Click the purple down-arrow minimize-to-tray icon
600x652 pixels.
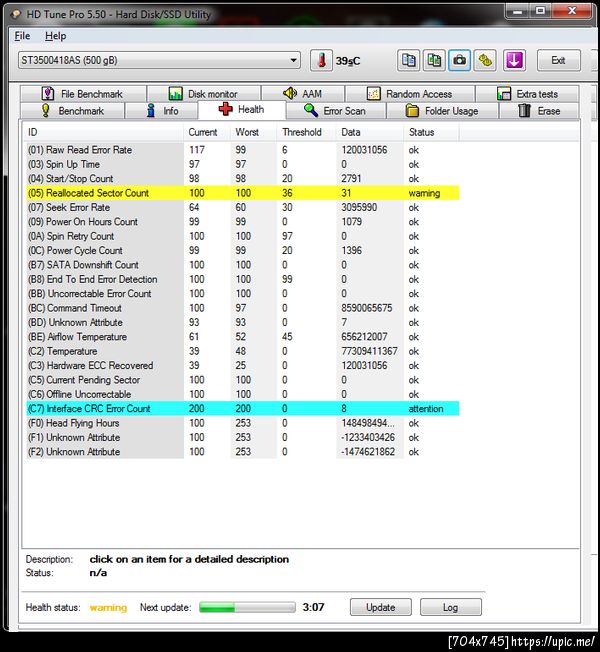click(x=514, y=61)
